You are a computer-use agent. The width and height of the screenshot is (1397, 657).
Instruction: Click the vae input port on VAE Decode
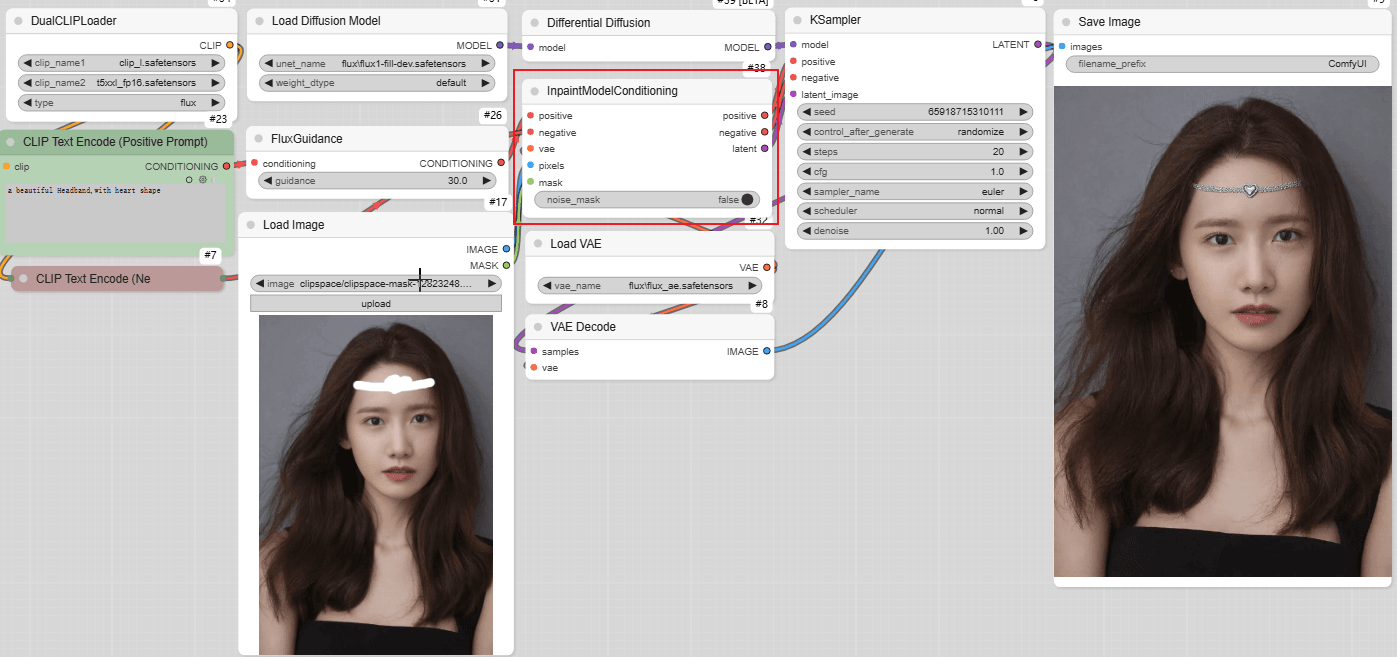[533, 368]
